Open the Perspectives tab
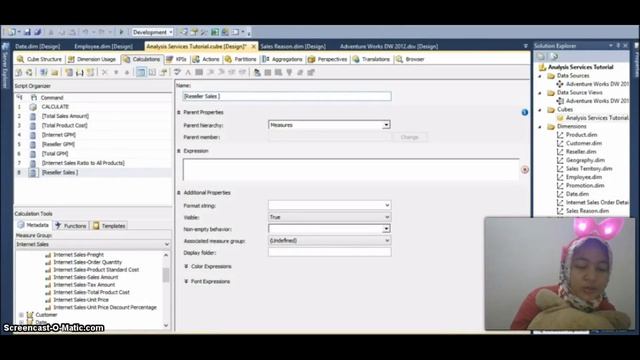Screen dimensions: 640x360 327,59
